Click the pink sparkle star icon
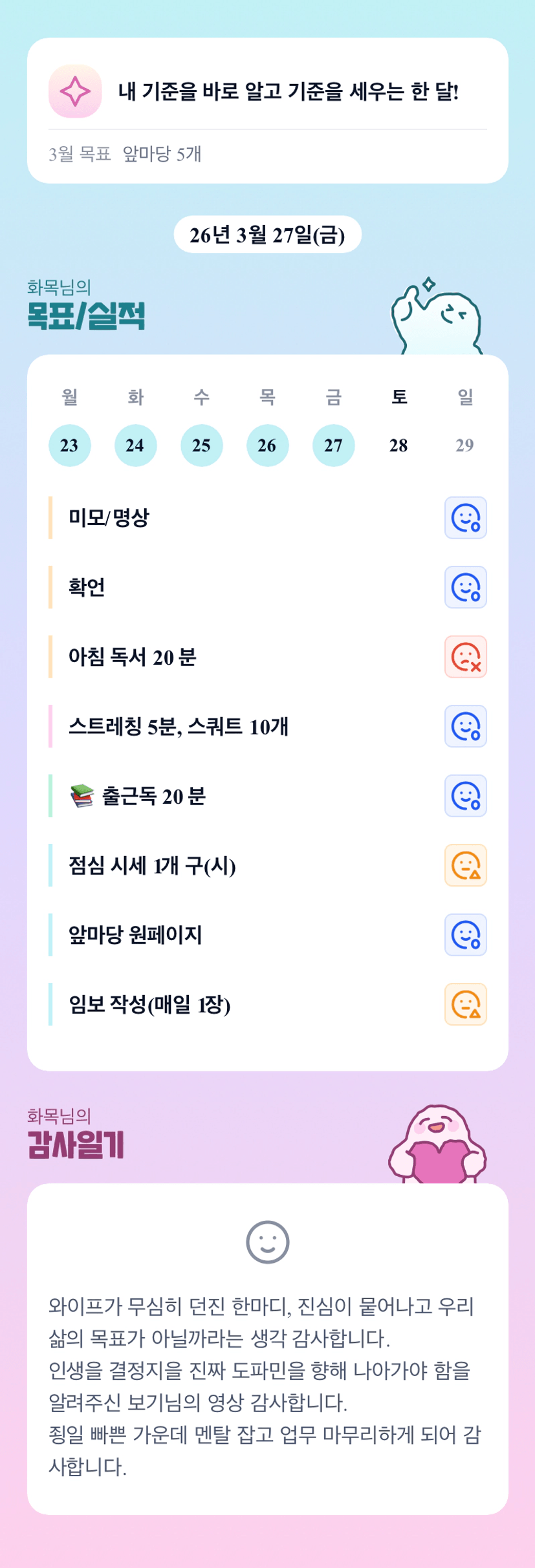This screenshot has width=535, height=1568. click(x=75, y=91)
